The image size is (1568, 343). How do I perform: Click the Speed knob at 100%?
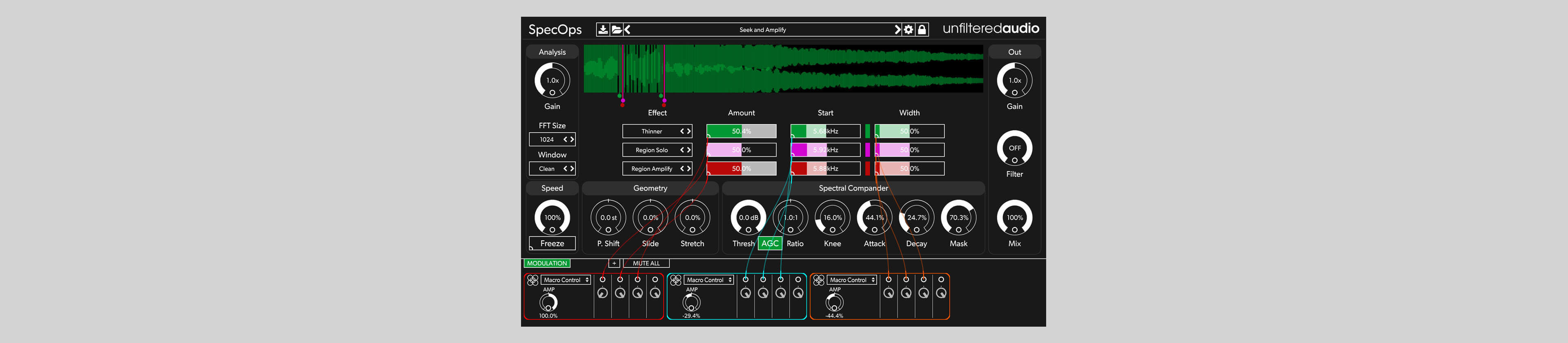click(x=552, y=218)
